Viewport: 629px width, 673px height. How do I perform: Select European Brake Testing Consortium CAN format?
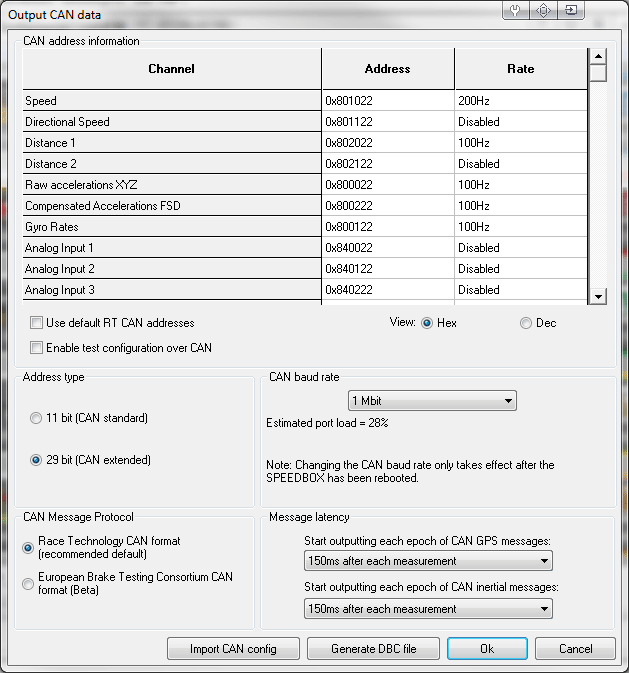(x=28, y=583)
